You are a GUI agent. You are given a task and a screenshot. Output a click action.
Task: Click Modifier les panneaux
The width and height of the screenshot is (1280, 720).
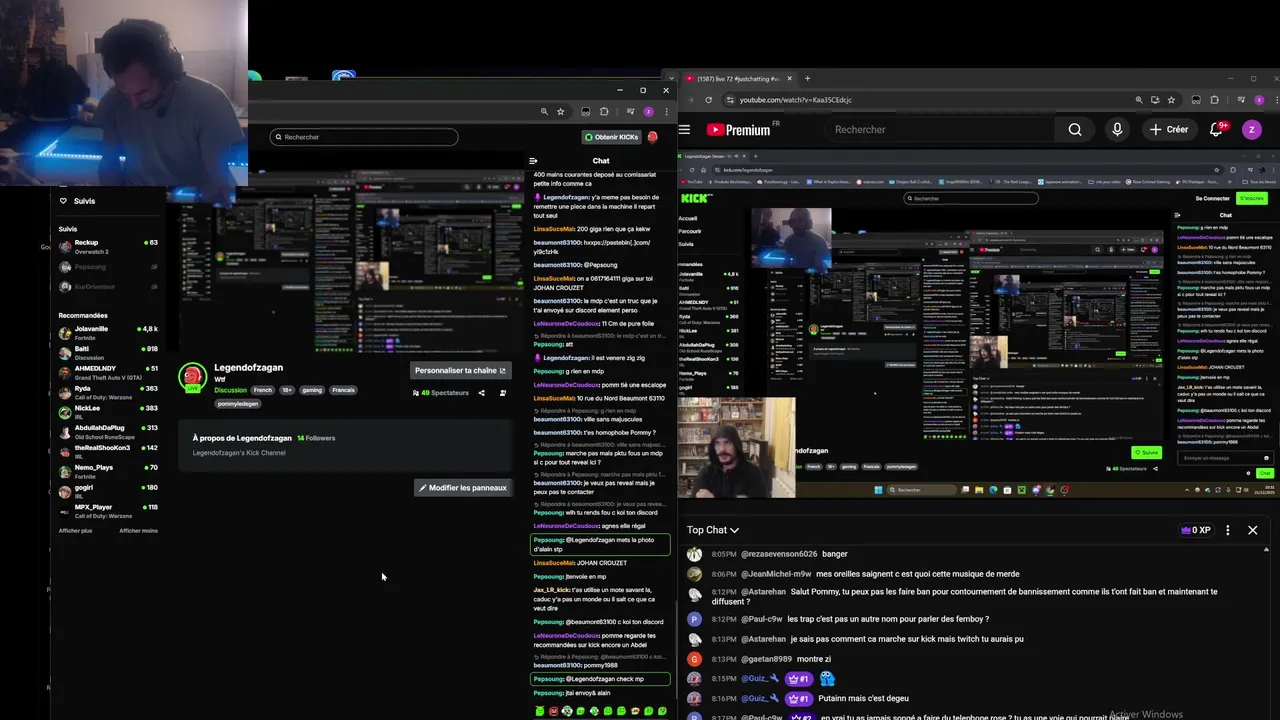(x=463, y=487)
